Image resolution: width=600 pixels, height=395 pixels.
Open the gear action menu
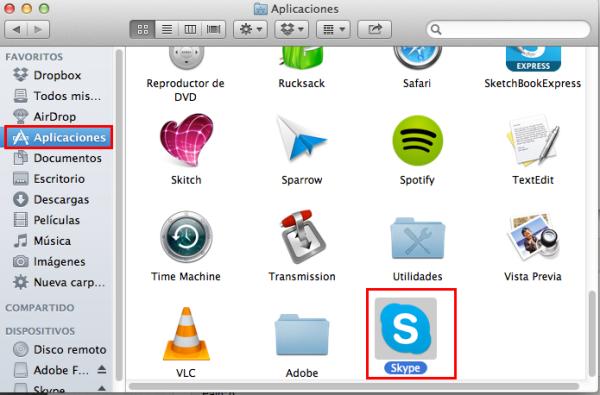pos(250,29)
